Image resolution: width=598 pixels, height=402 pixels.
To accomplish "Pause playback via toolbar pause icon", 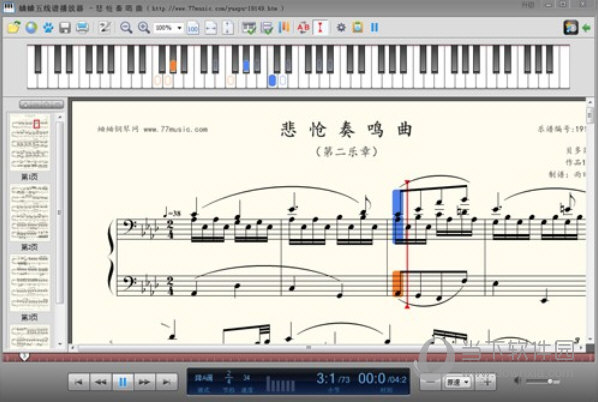I will [375, 27].
